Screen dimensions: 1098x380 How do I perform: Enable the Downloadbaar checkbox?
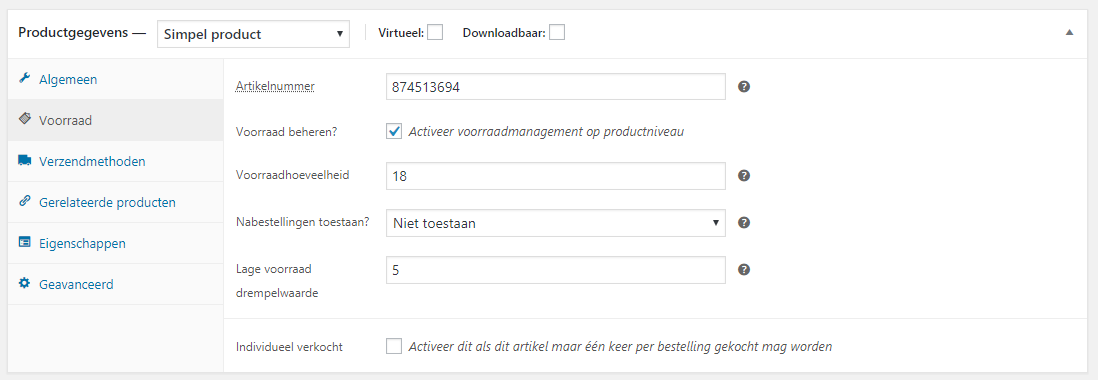557,33
